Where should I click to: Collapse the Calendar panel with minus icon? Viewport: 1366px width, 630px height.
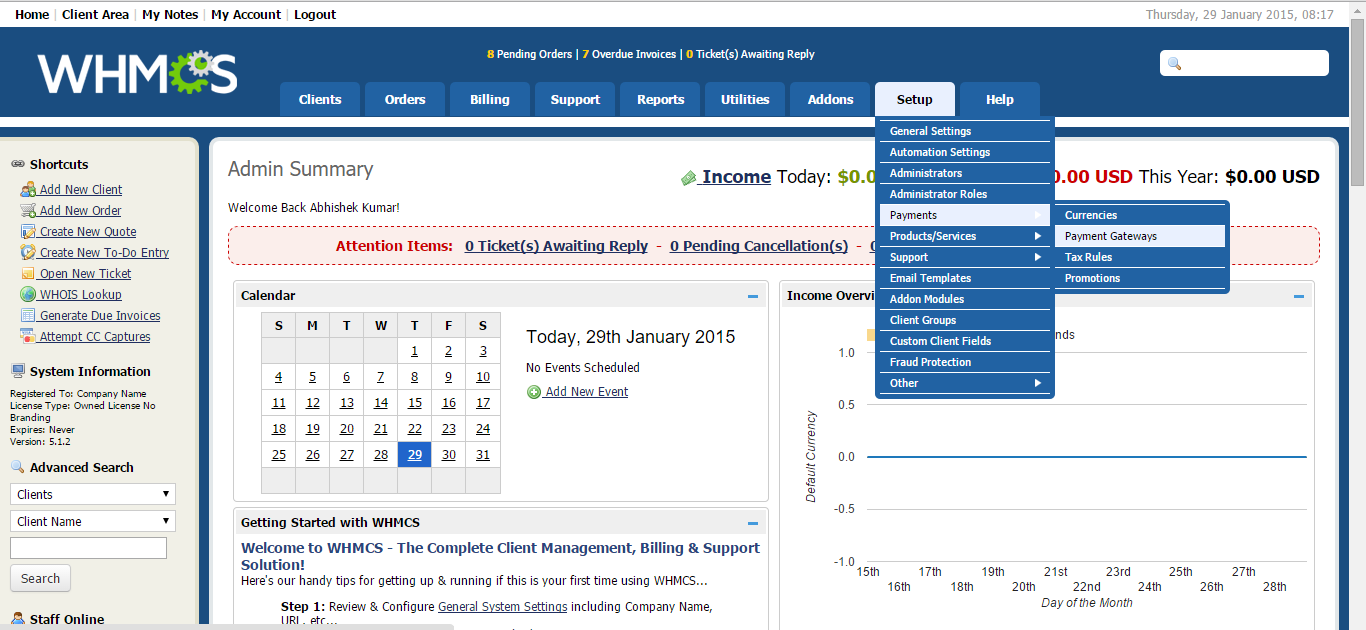(x=753, y=296)
